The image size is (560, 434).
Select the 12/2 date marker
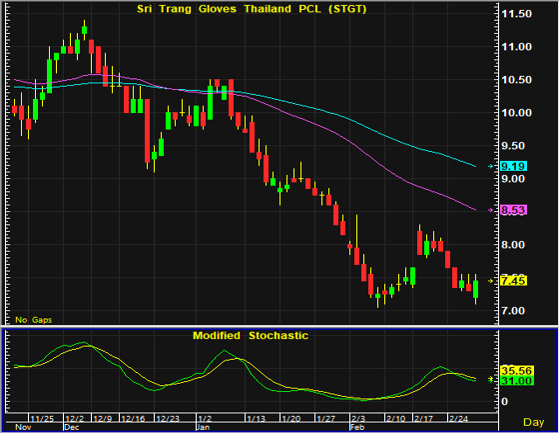[x=75, y=419]
